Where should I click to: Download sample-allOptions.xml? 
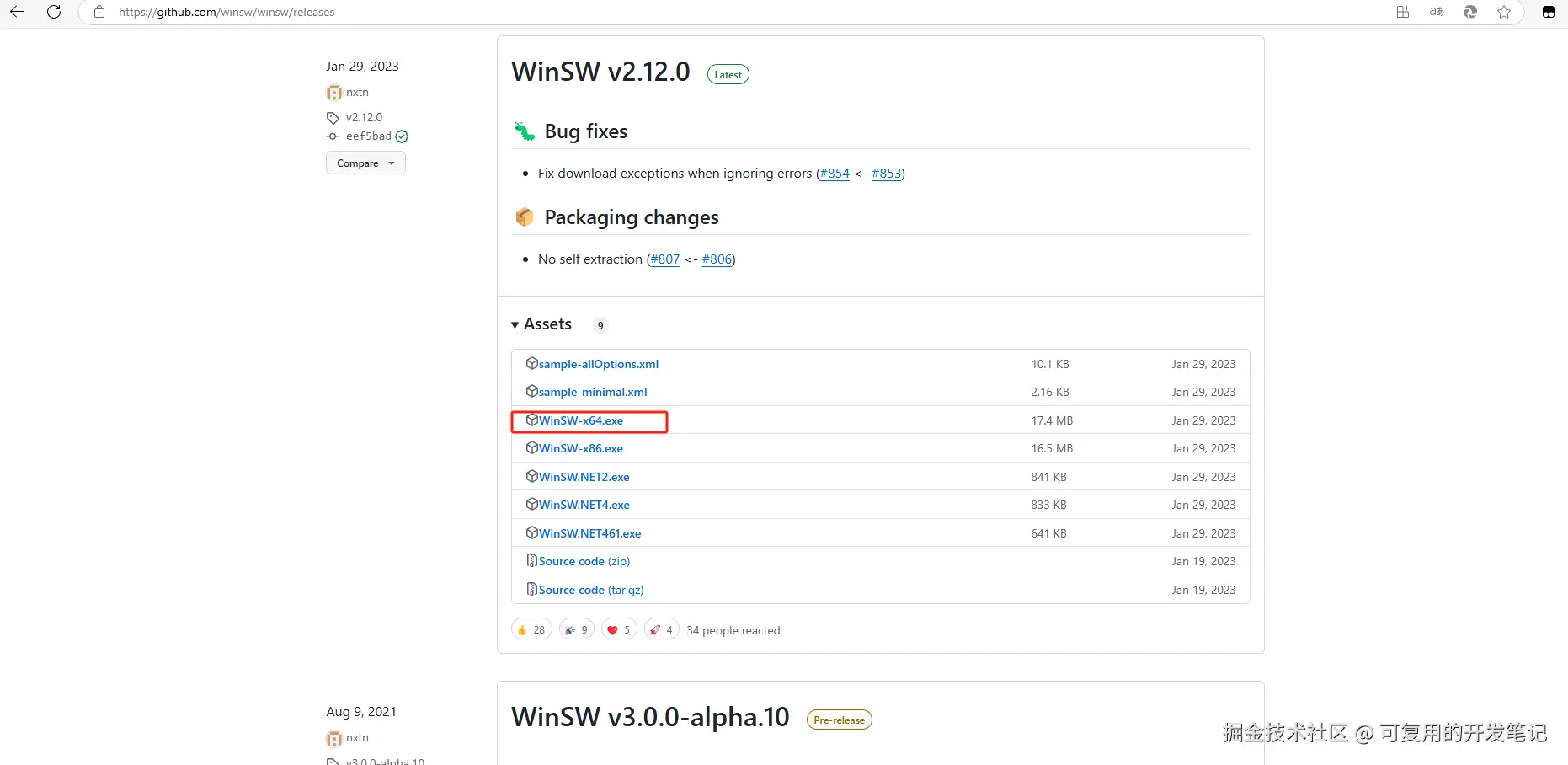pos(599,364)
